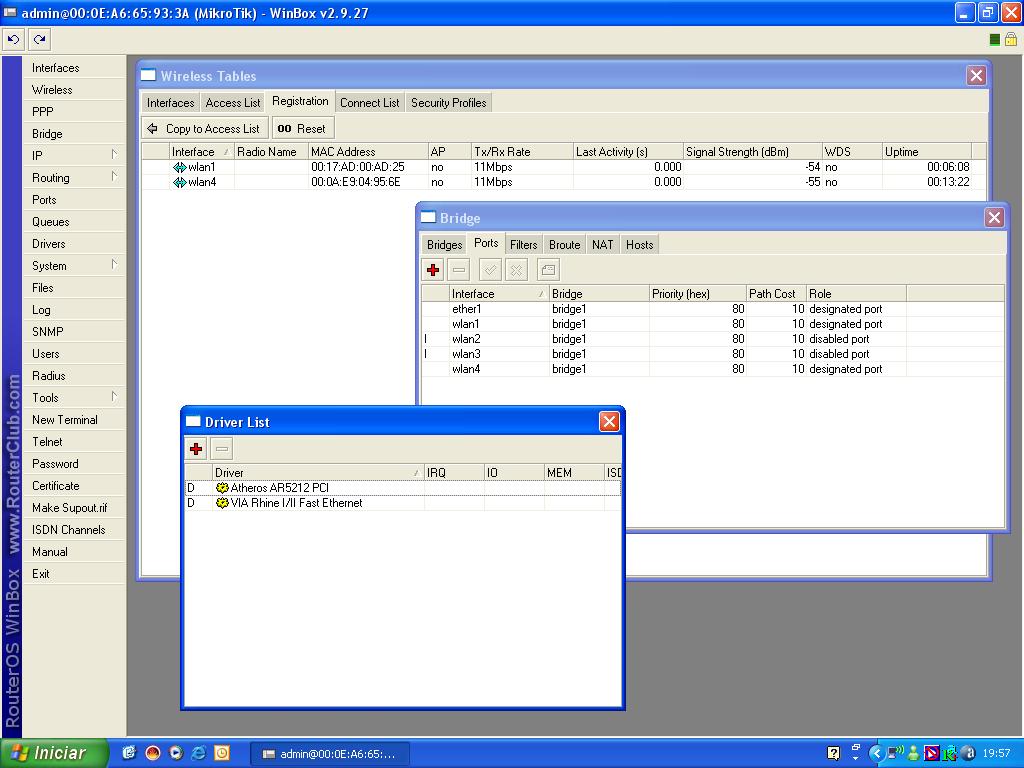Click the IRQ column header in Driver List
The image size is (1024, 768).
454,472
